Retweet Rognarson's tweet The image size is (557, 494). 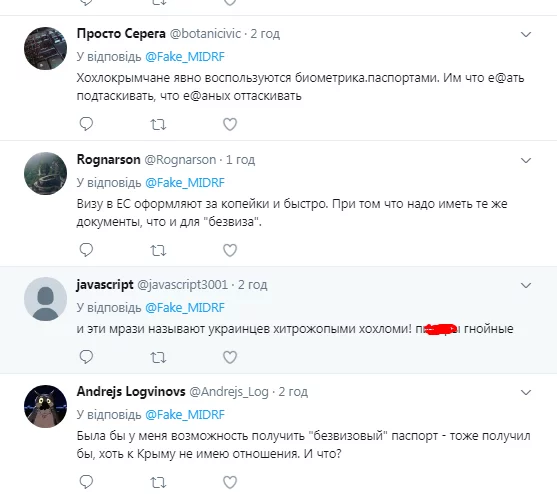158,251
